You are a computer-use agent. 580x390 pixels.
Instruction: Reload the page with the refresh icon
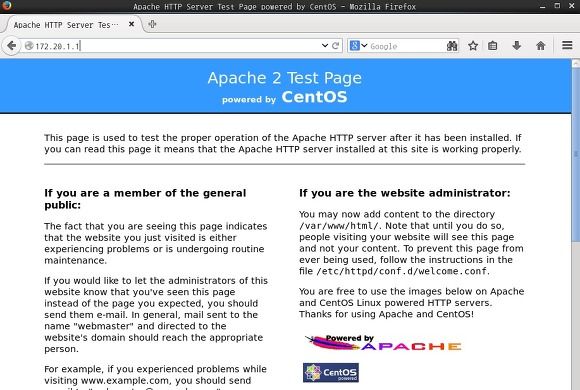335,46
